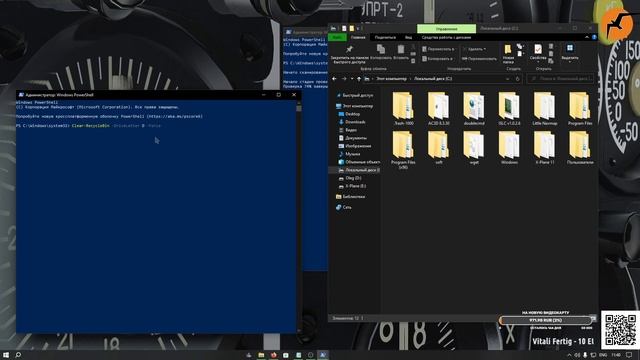Select the Windows folder
This screenshot has height=360, width=640.
509,147
